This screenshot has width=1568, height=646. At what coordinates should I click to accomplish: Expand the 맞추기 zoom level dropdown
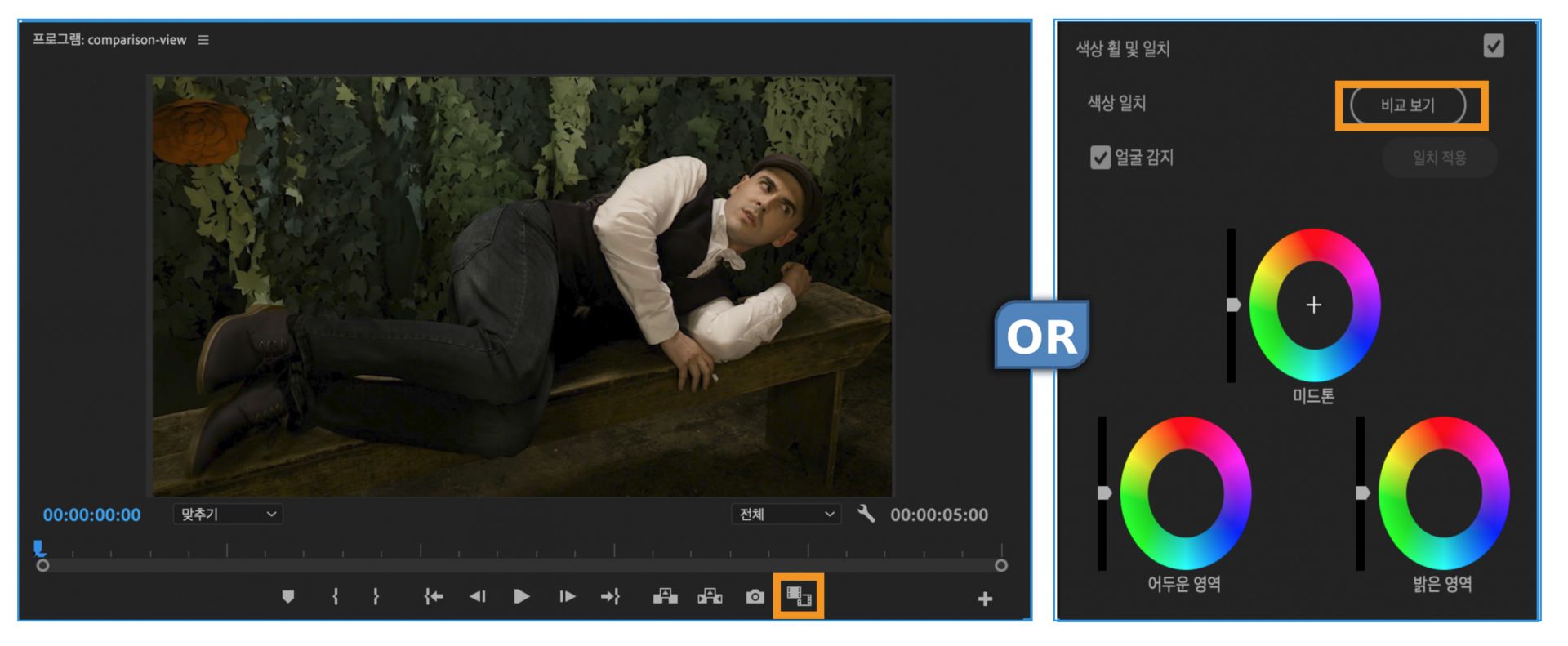(228, 514)
